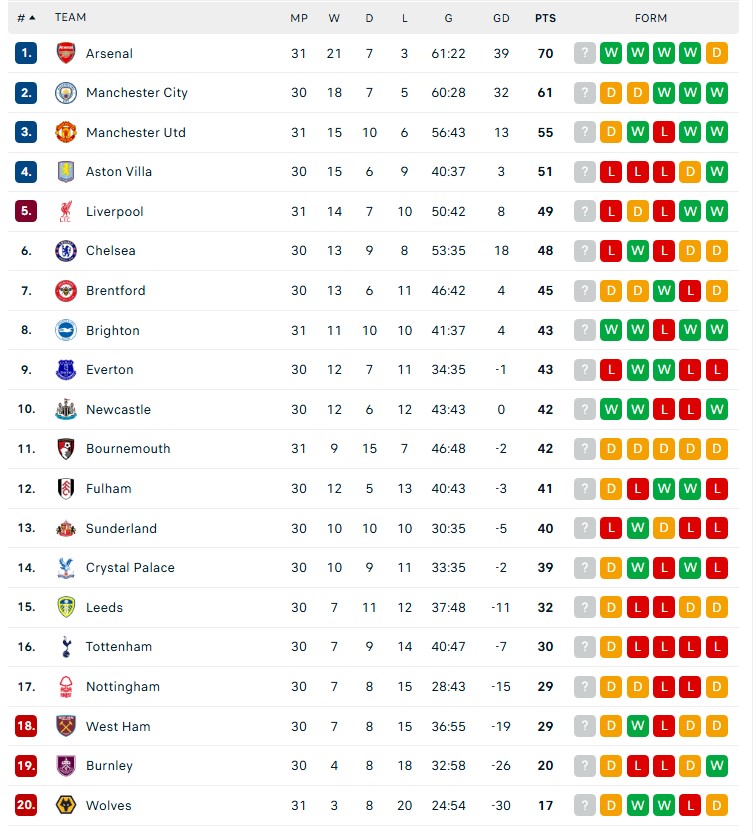Click West Ham's red relegation position marker

(x=24, y=726)
